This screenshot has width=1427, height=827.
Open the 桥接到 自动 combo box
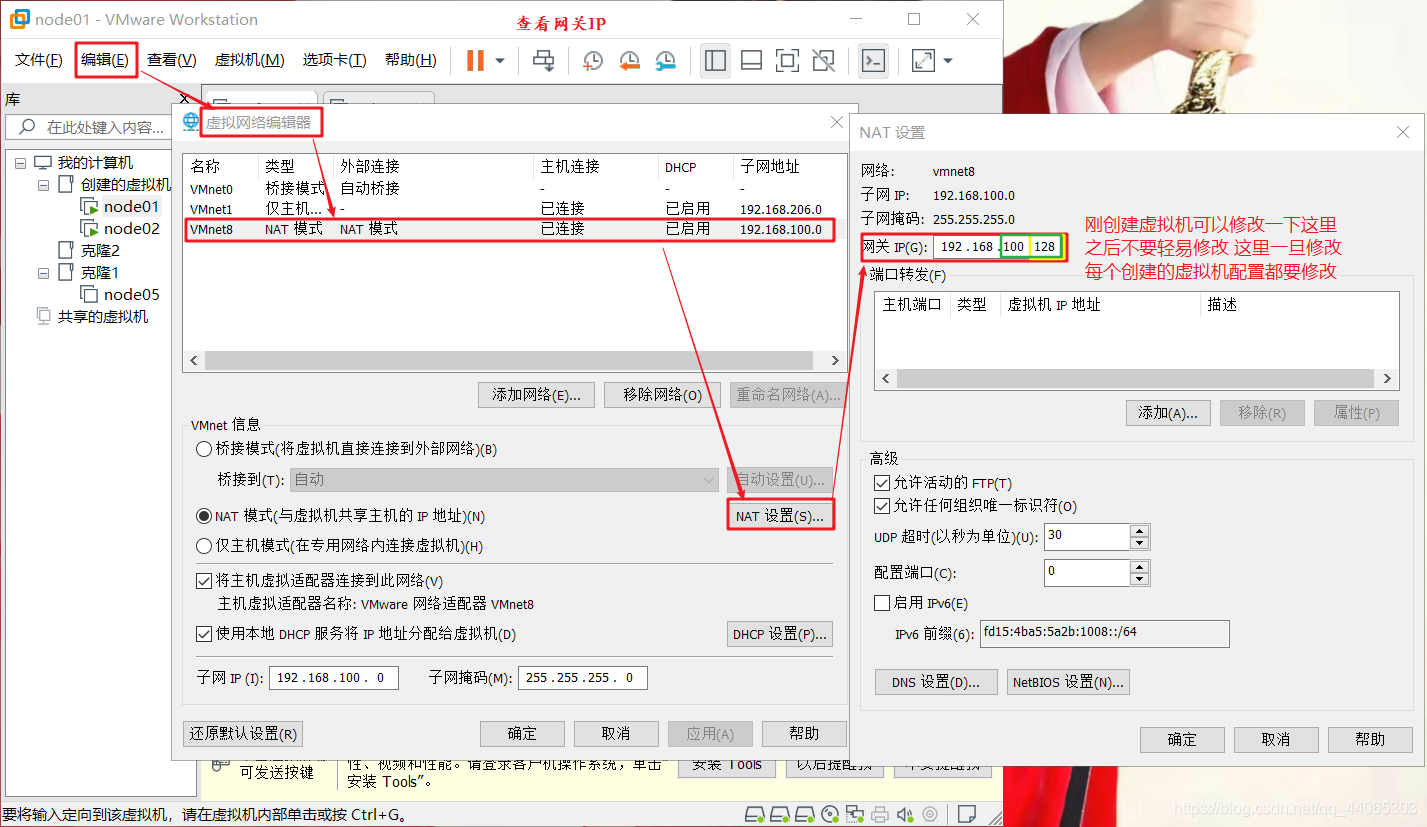pos(504,480)
